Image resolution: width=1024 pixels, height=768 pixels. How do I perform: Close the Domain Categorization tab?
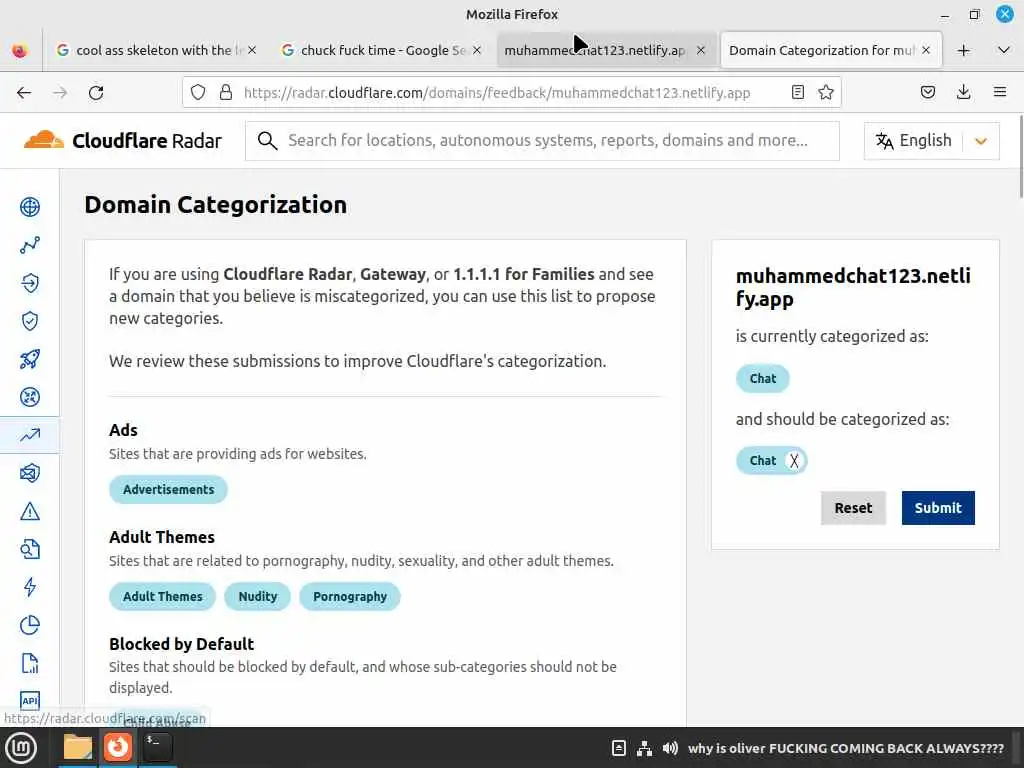(x=926, y=50)
